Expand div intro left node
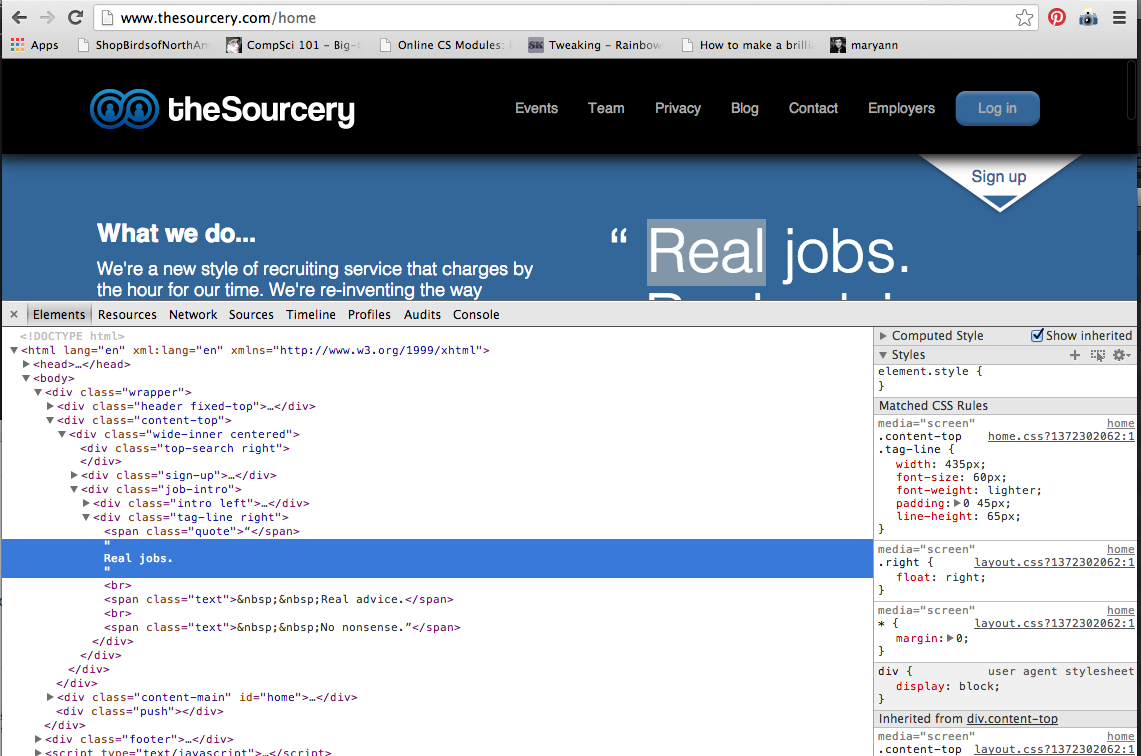Image resolution: width=1141 pixels, height=756 pixels. click(x=86, y=503)
